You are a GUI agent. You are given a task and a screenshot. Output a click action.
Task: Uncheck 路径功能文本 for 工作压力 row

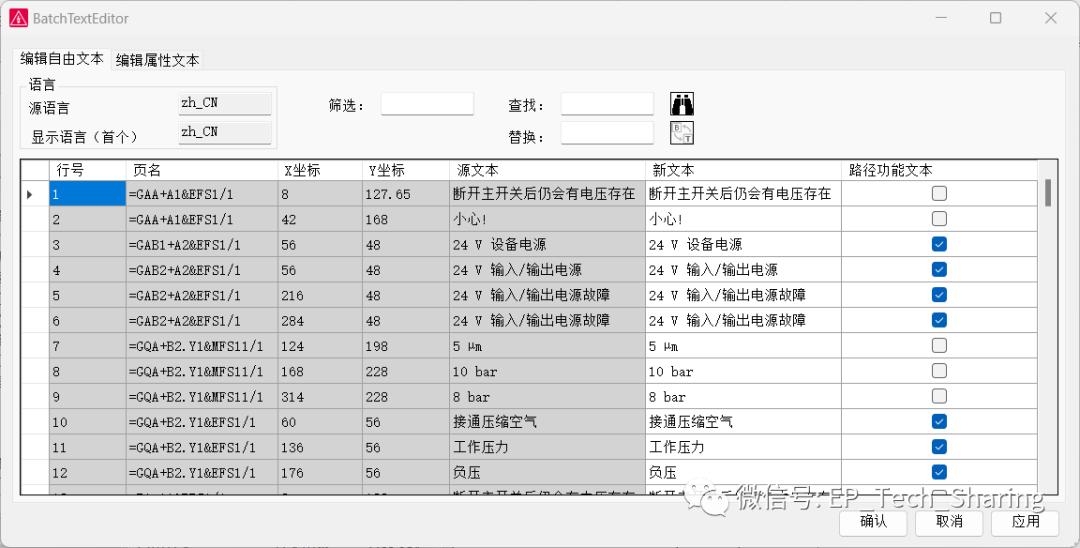pos(939,447)
